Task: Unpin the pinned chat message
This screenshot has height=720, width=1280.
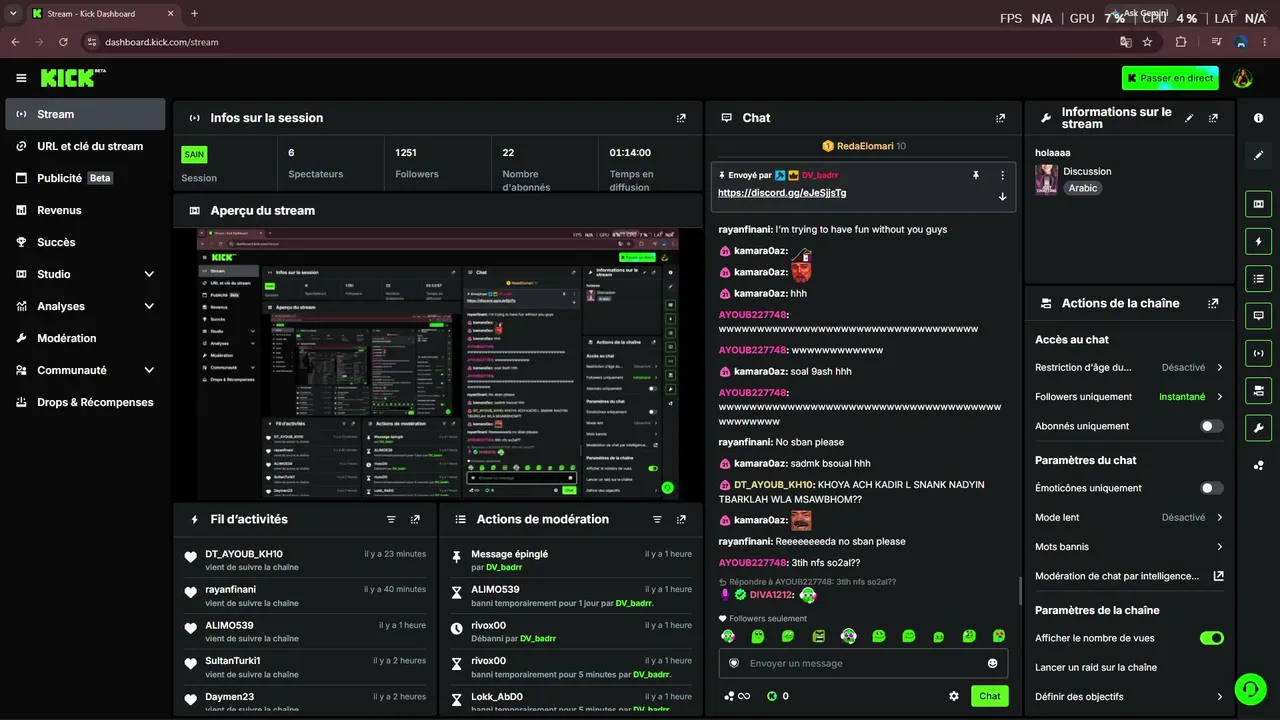Action: point(975,175)
